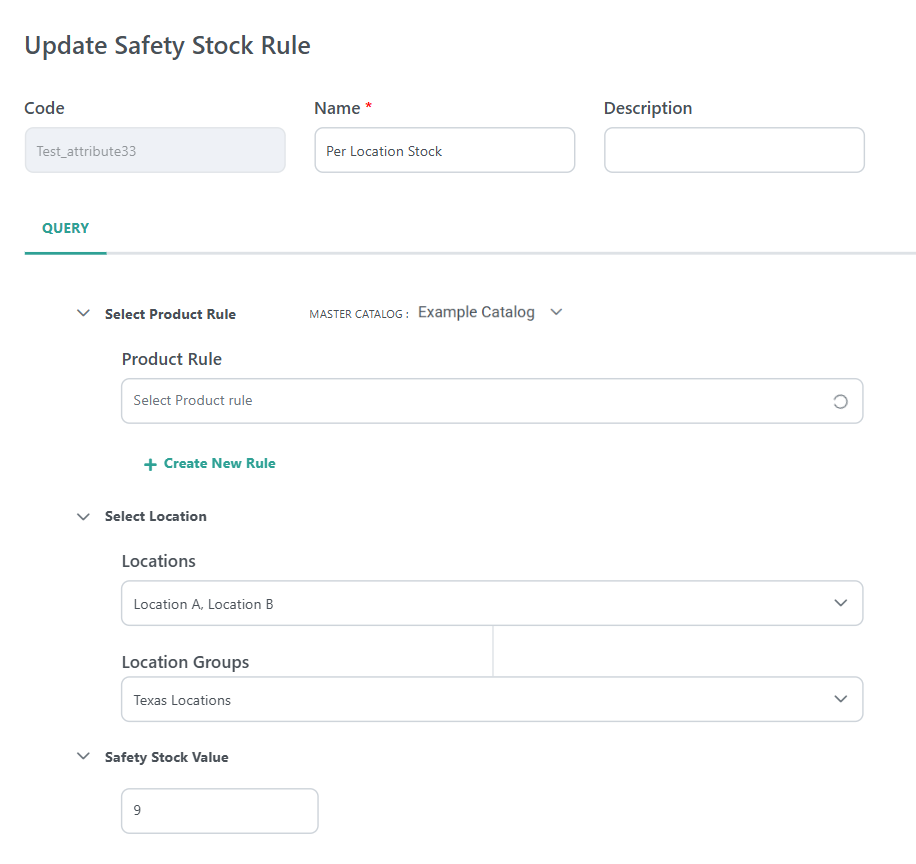
Task: Click the chevron arrow on Location Groups field
Action: click(840, 699)
